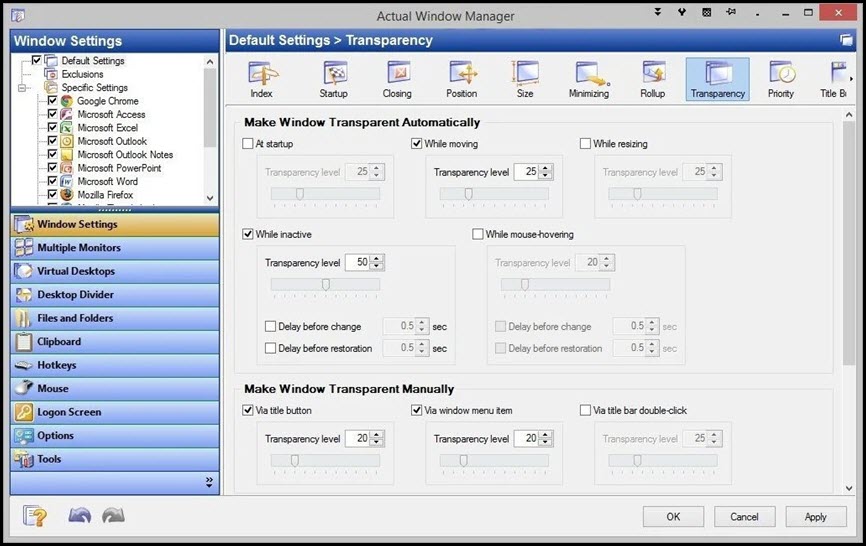The height and width of the screenshot is (546, 866).
Task: Uncheck the Via title button checkbox
Action: pyautogui.click(x=248, y=410)
